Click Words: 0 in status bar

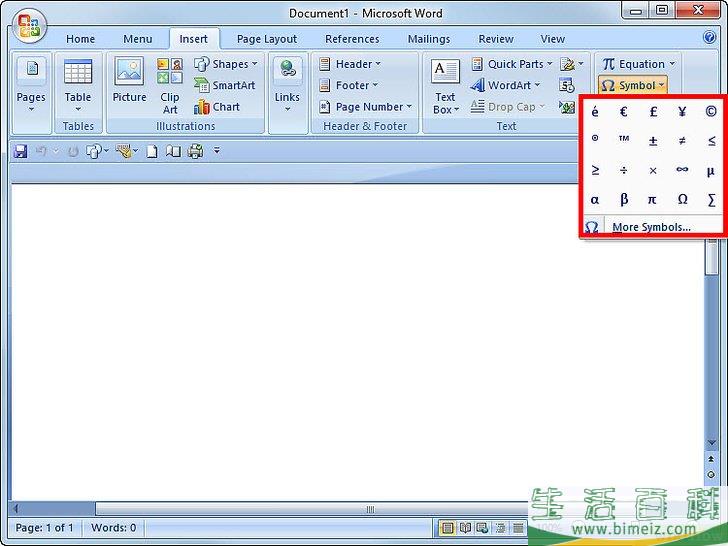[114, 528]
